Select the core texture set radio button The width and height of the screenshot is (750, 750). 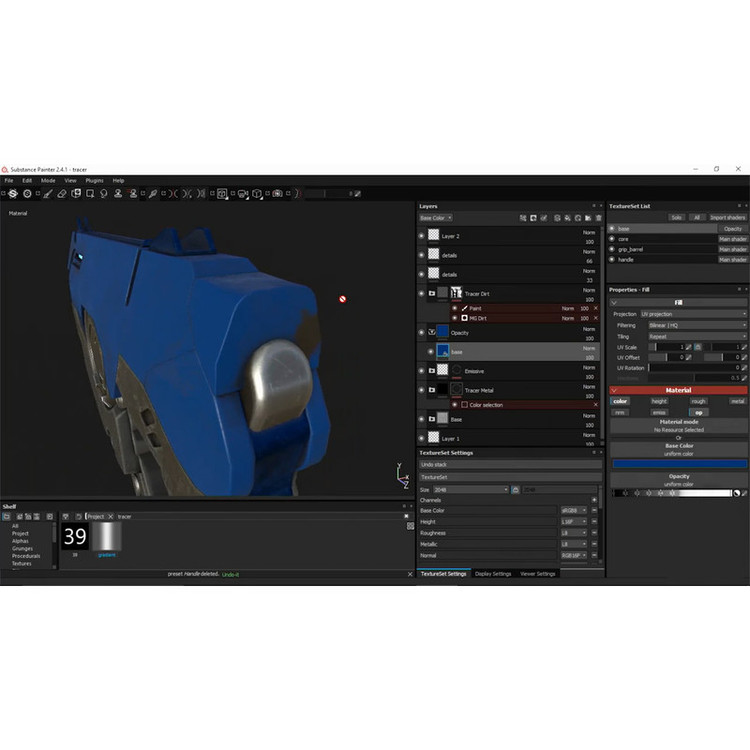click(612, 239)
